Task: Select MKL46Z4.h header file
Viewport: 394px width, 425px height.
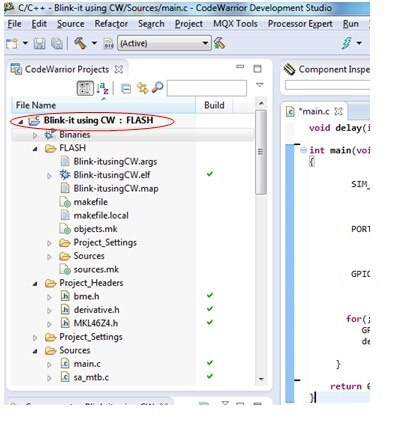Action: tap(96, 323)
